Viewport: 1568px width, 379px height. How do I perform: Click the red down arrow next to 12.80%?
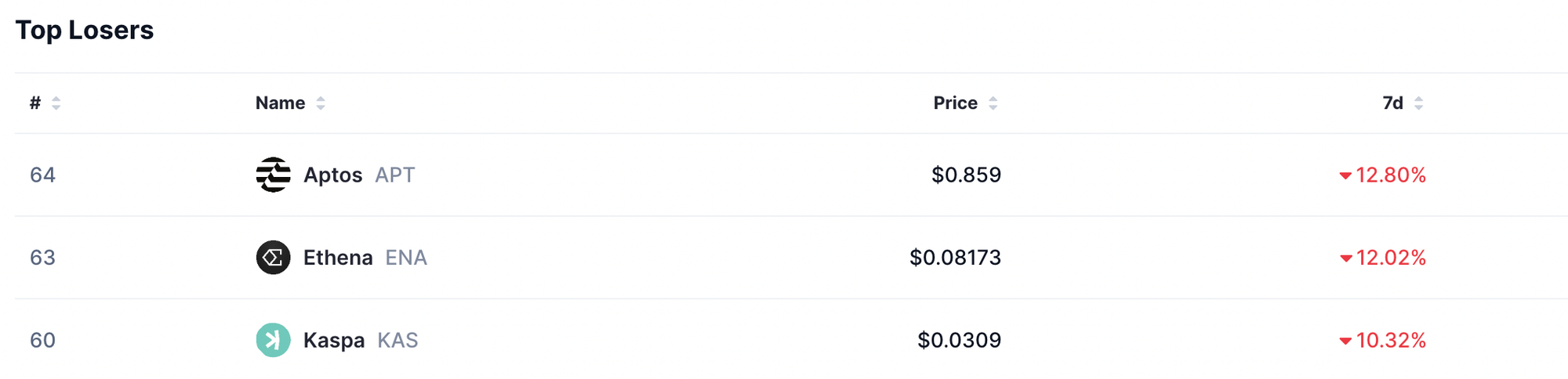tap(1345, 175)
